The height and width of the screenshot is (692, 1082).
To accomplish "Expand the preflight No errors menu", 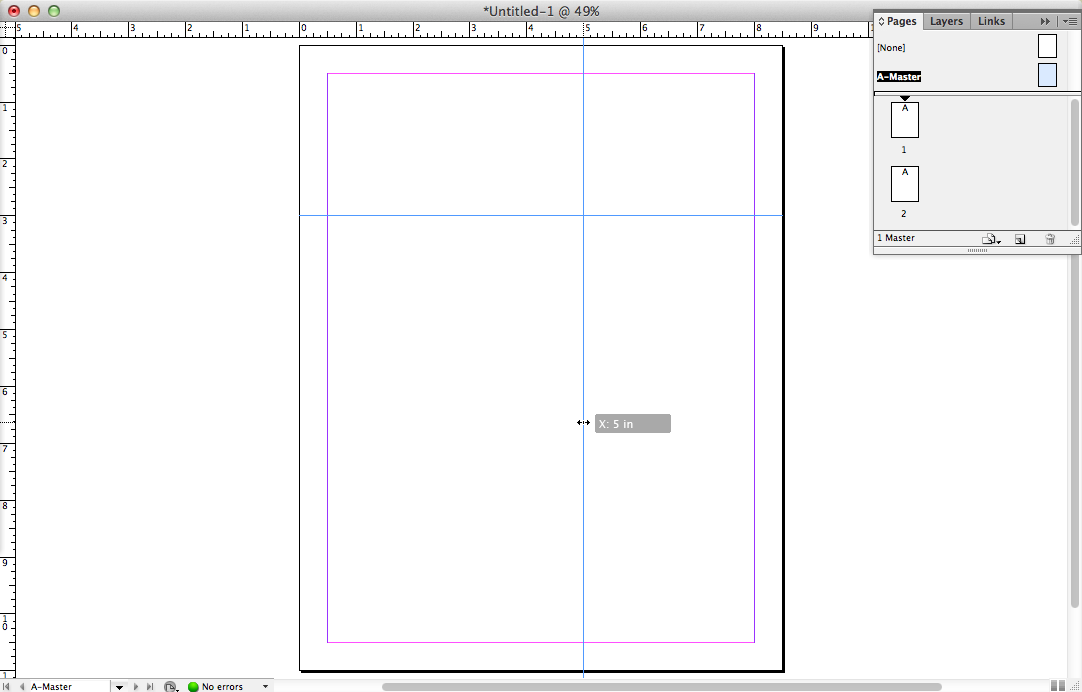I will tap(266, 687).
